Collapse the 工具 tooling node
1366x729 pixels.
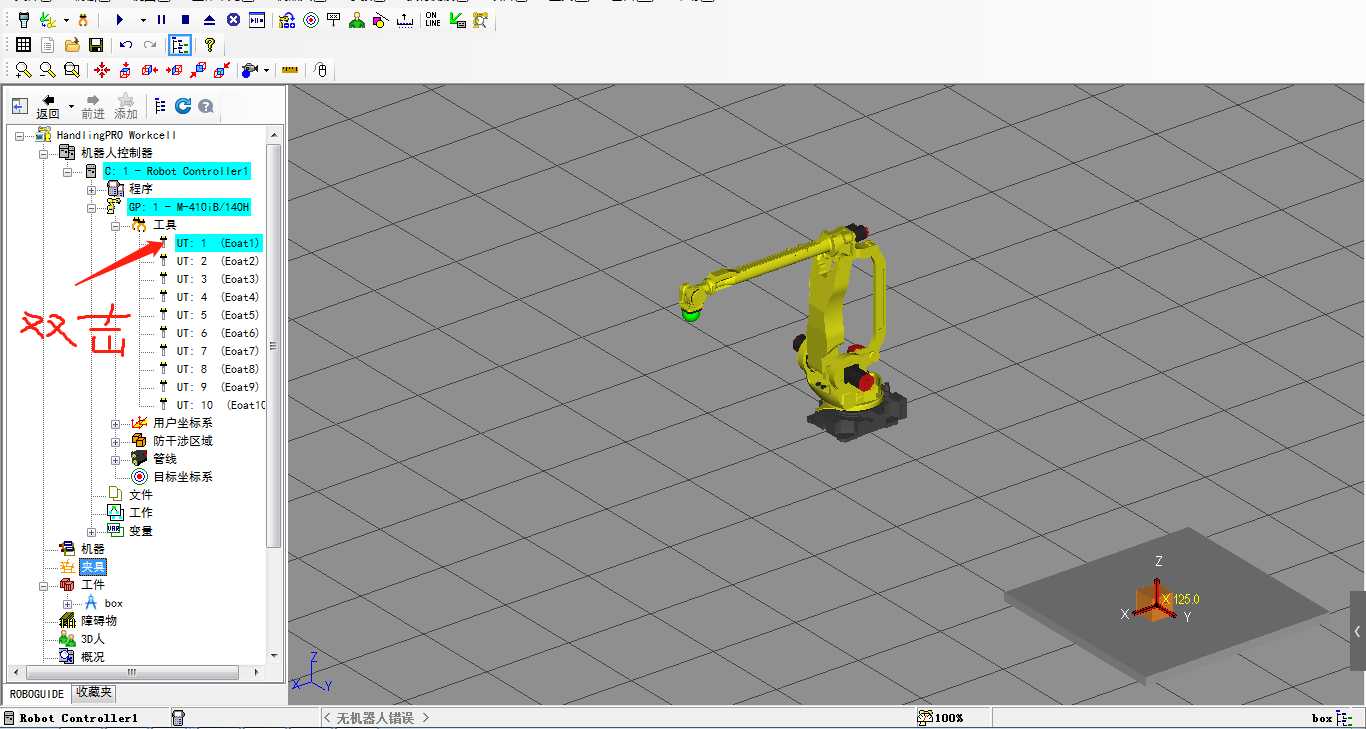[x=115, y=225]
